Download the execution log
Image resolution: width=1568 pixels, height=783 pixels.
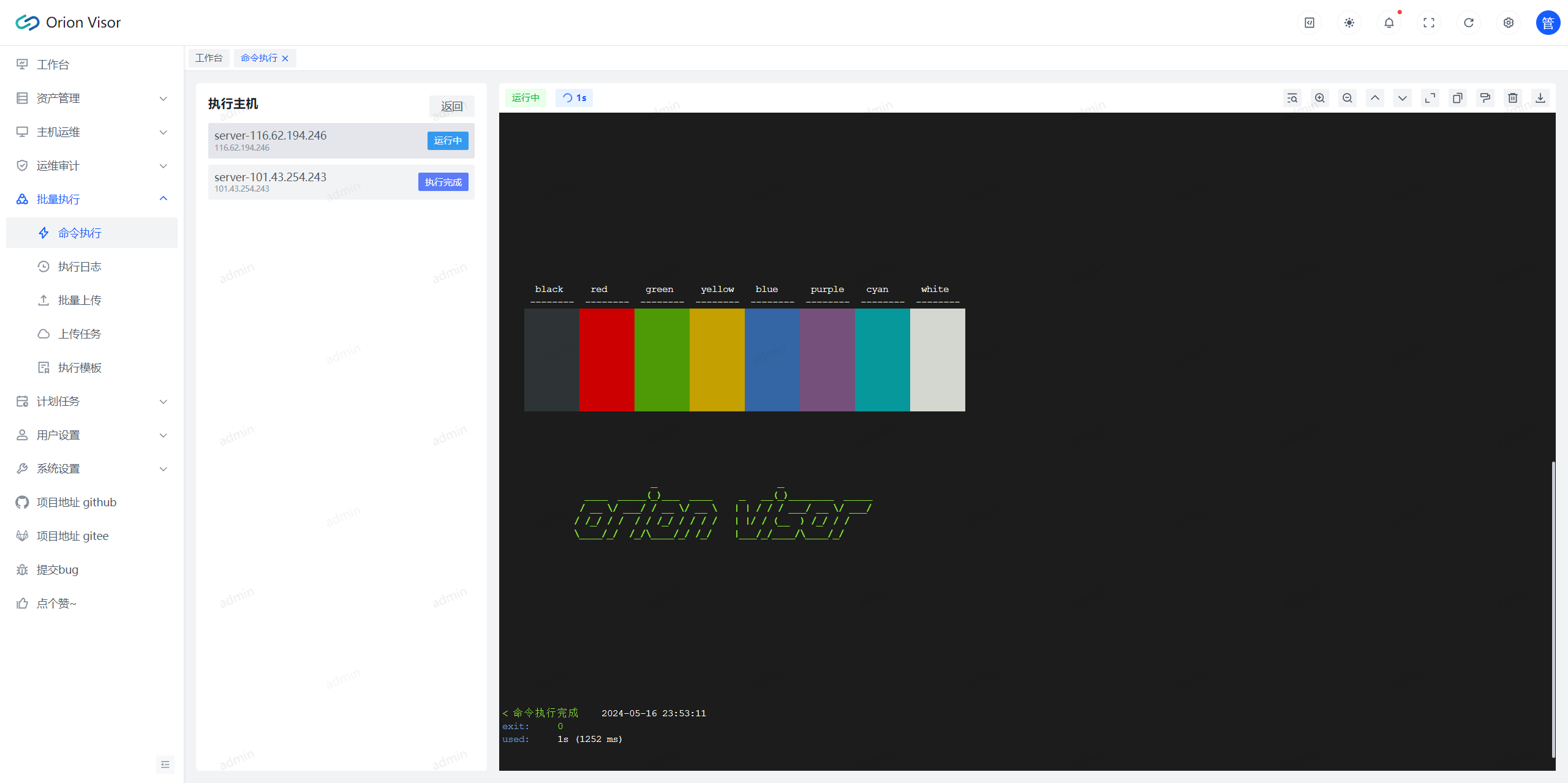pos(1540,98)
